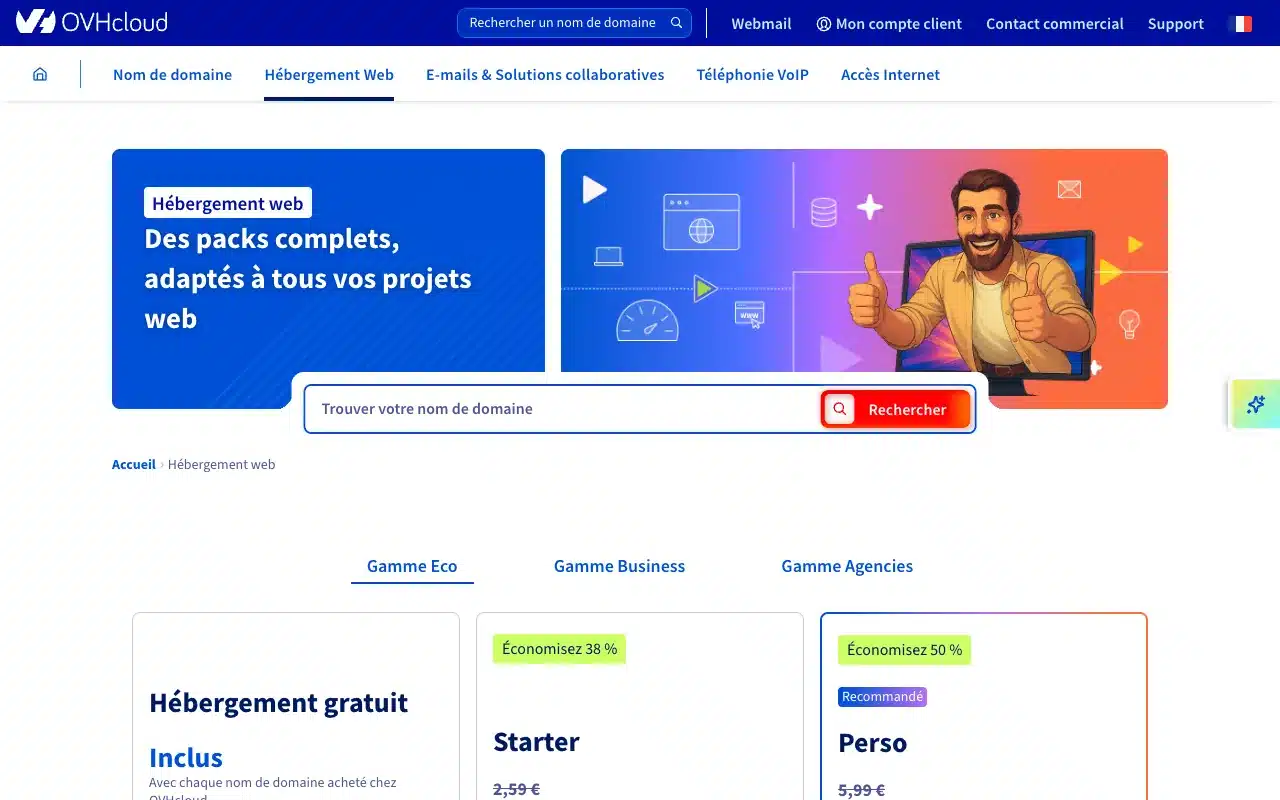Click the Starter plan title

pyautogui.click(x=536, y=742)
